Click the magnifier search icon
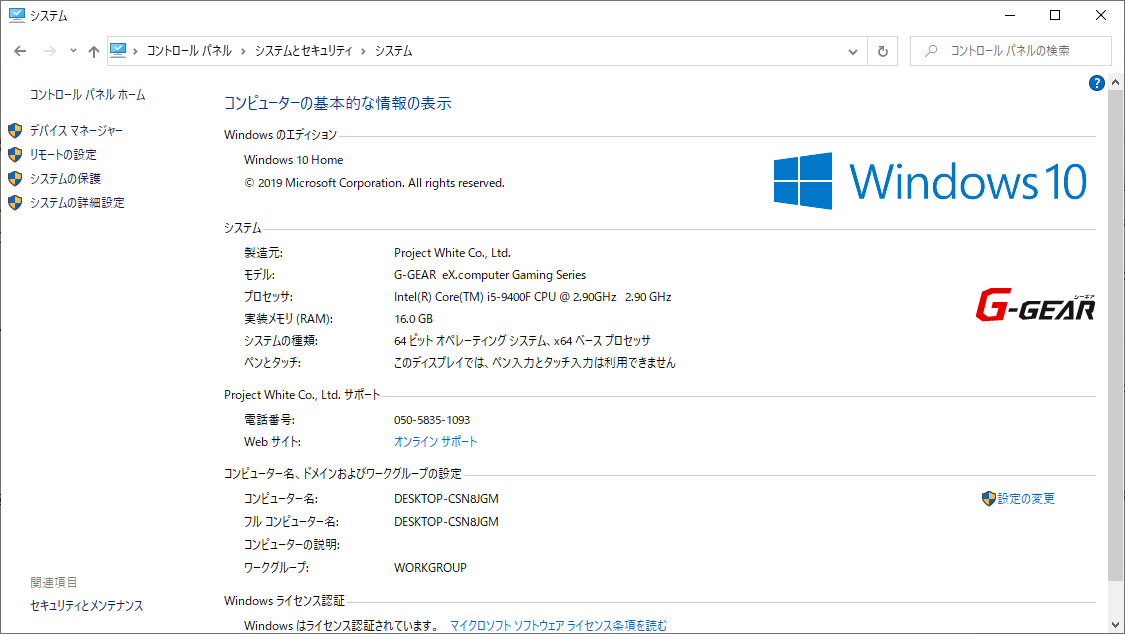 click(931, 51)
